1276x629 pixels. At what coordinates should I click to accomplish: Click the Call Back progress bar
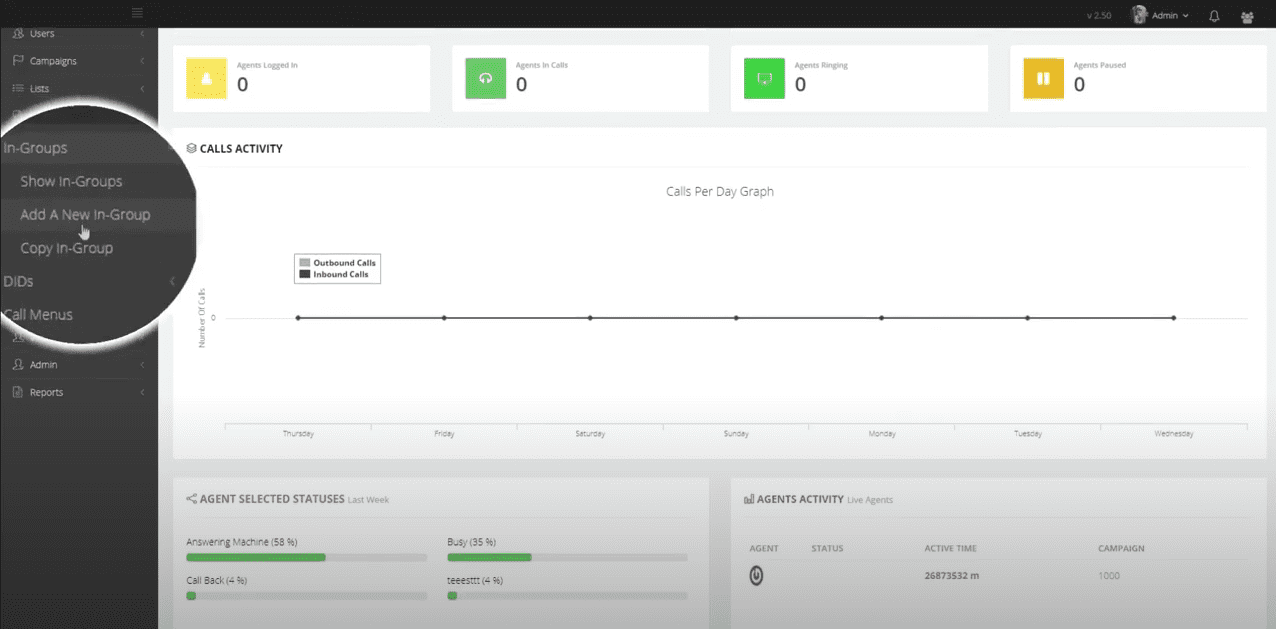306,596
